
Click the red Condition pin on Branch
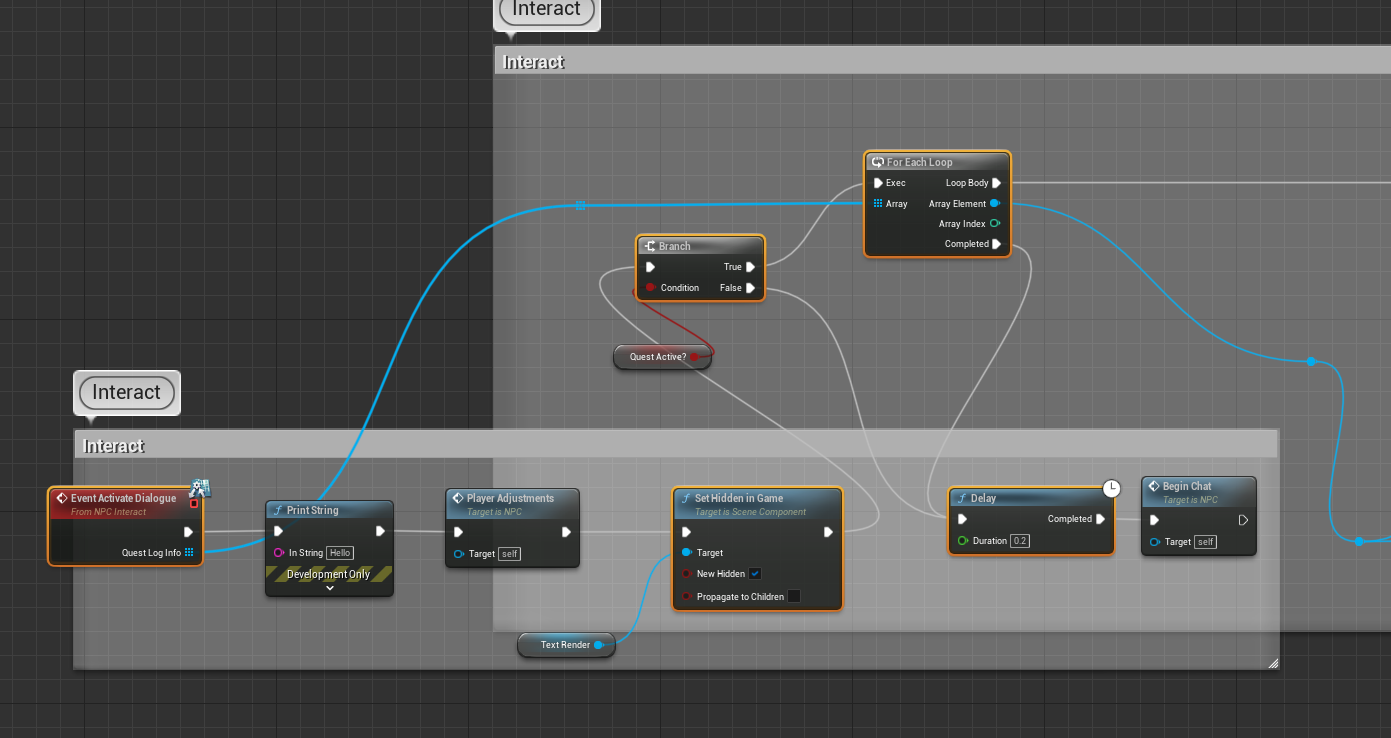click(650, 288)
